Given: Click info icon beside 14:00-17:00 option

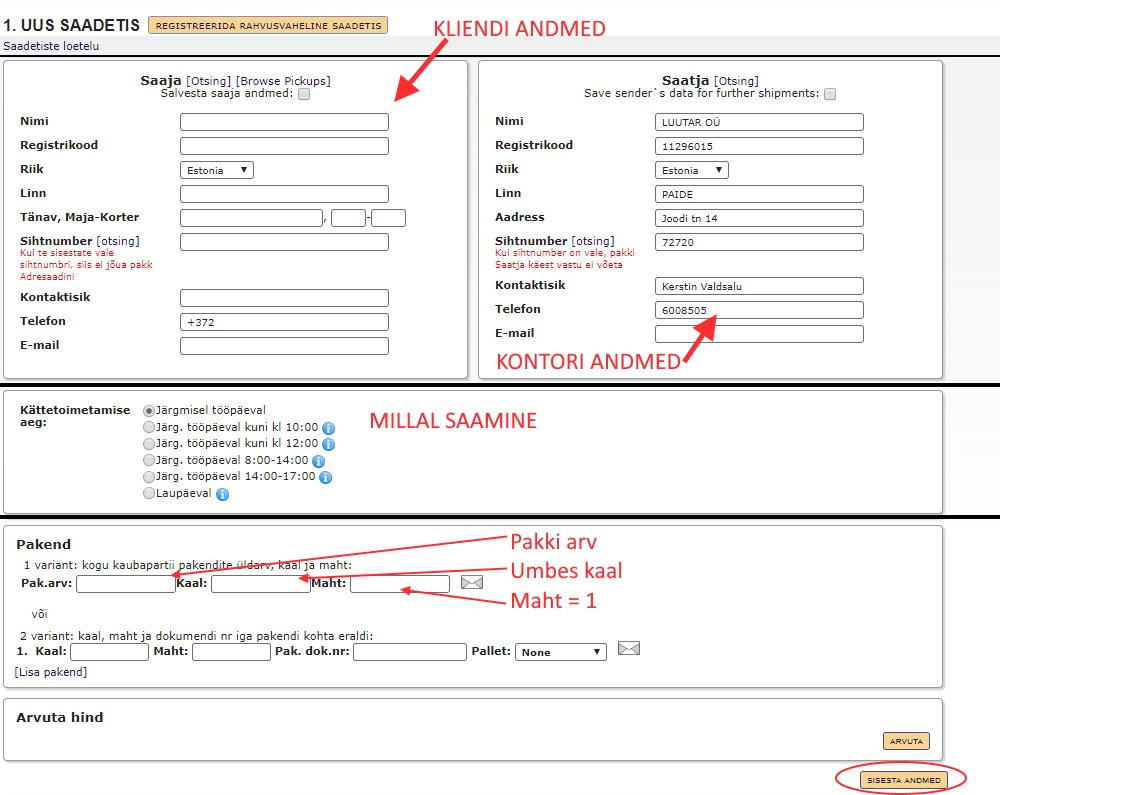Looking at the screenshot, I should pyautogui.click(x=325, y=477).
